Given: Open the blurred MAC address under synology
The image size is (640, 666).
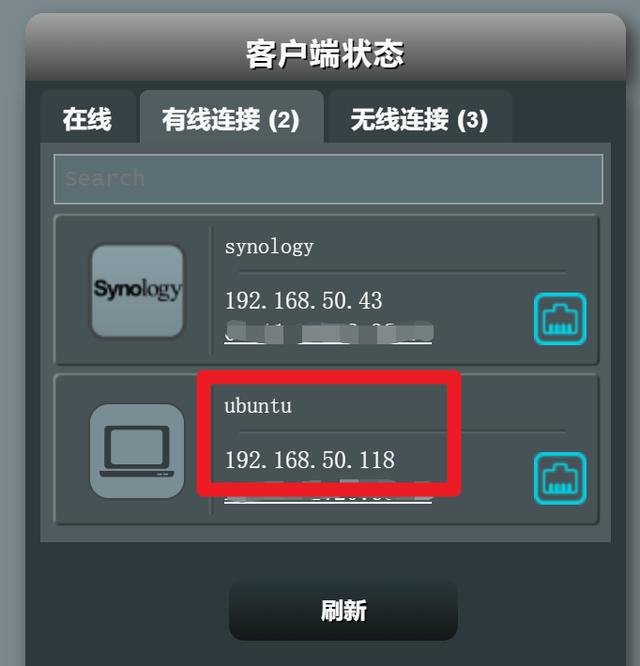Looking at the screenshot, I should 328,333.
